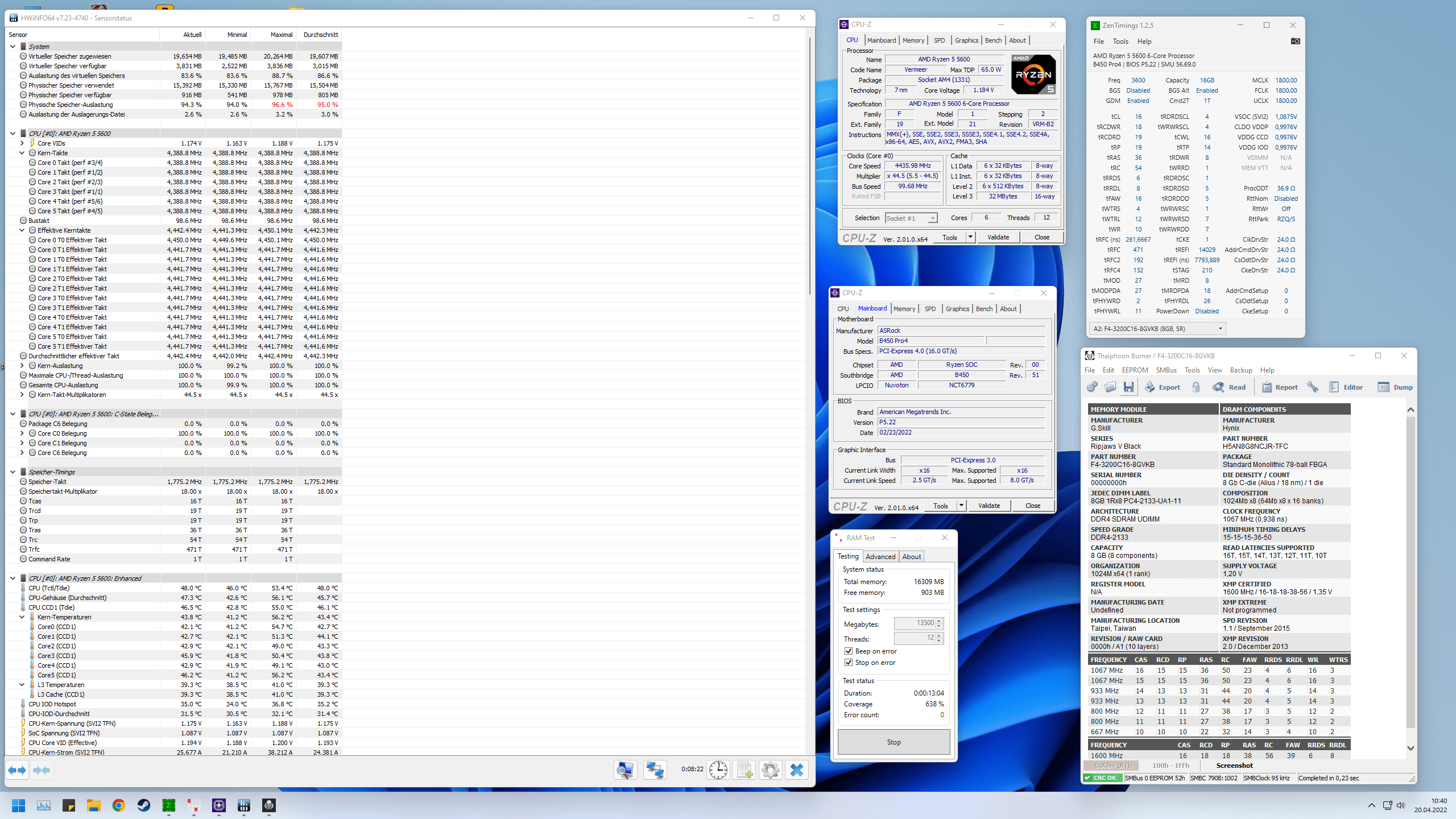Open file via Thaiphoon Burner folder icon
Screen dimensions: 1456x819
coord(1110,387)
